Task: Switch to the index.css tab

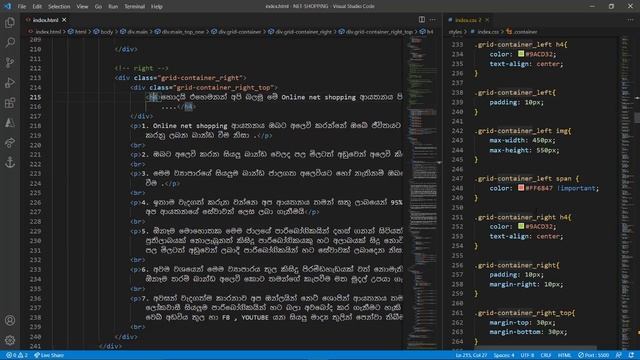Action: (x=468, y=20)
